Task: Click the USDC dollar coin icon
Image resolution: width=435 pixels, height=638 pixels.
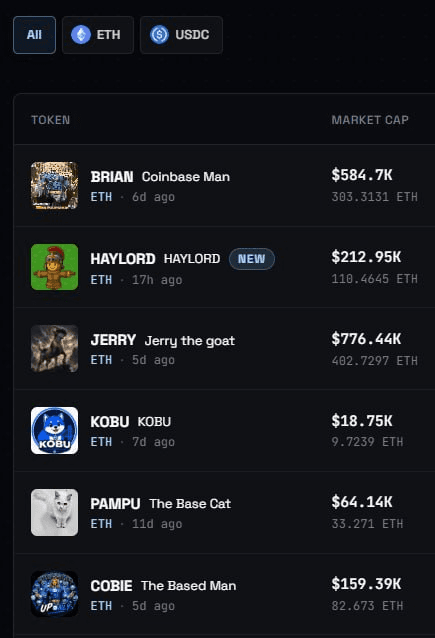Action: (159, 35)
